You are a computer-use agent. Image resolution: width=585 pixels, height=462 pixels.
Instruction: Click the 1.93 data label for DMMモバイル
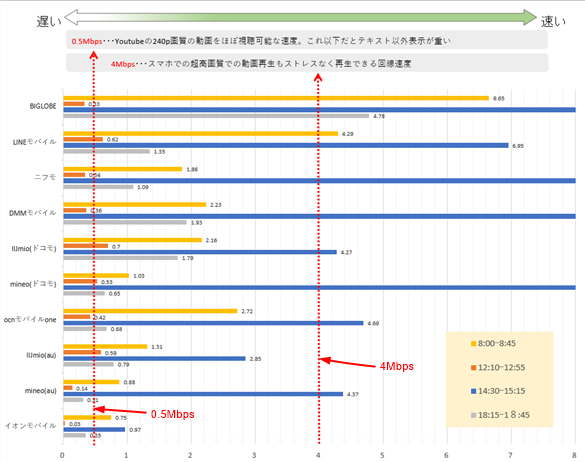click(x=196, y=223)
